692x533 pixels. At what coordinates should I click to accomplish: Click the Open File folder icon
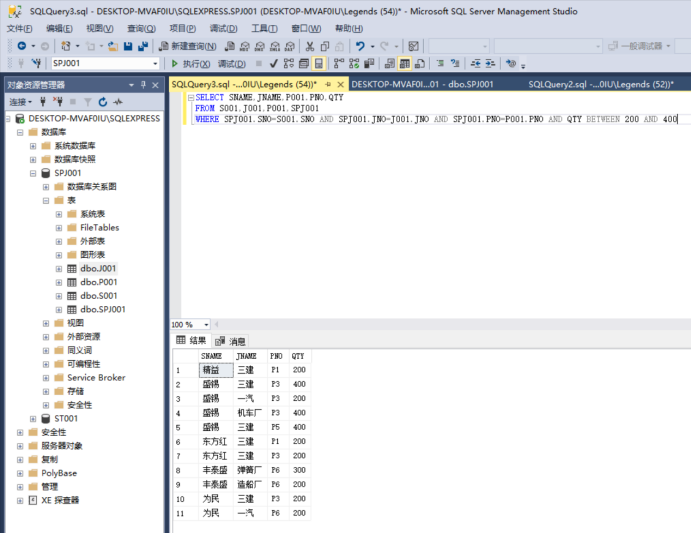click(x=113, y=46)
